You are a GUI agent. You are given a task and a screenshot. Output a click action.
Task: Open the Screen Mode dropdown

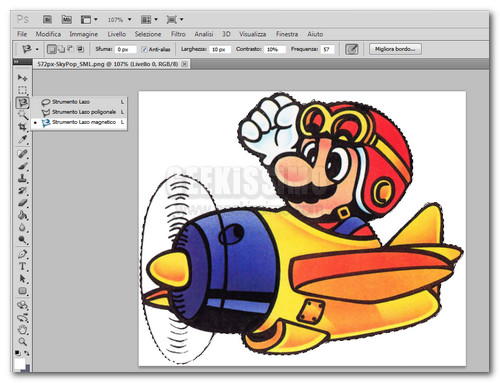click(175, 20)
